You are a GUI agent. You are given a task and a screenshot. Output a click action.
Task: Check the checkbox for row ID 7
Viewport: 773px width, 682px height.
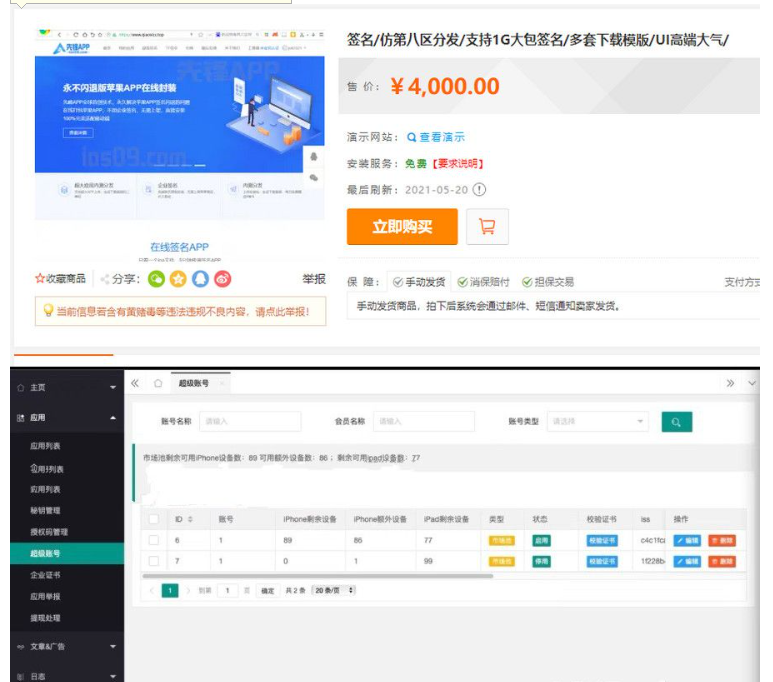[153, 561]
